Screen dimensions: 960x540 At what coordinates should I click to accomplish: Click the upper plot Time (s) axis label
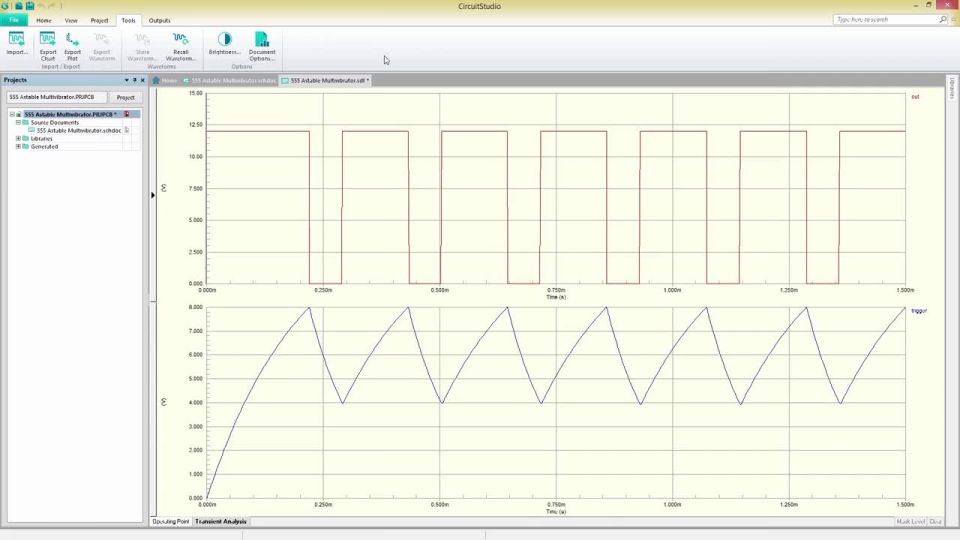(x=556, y=297)
